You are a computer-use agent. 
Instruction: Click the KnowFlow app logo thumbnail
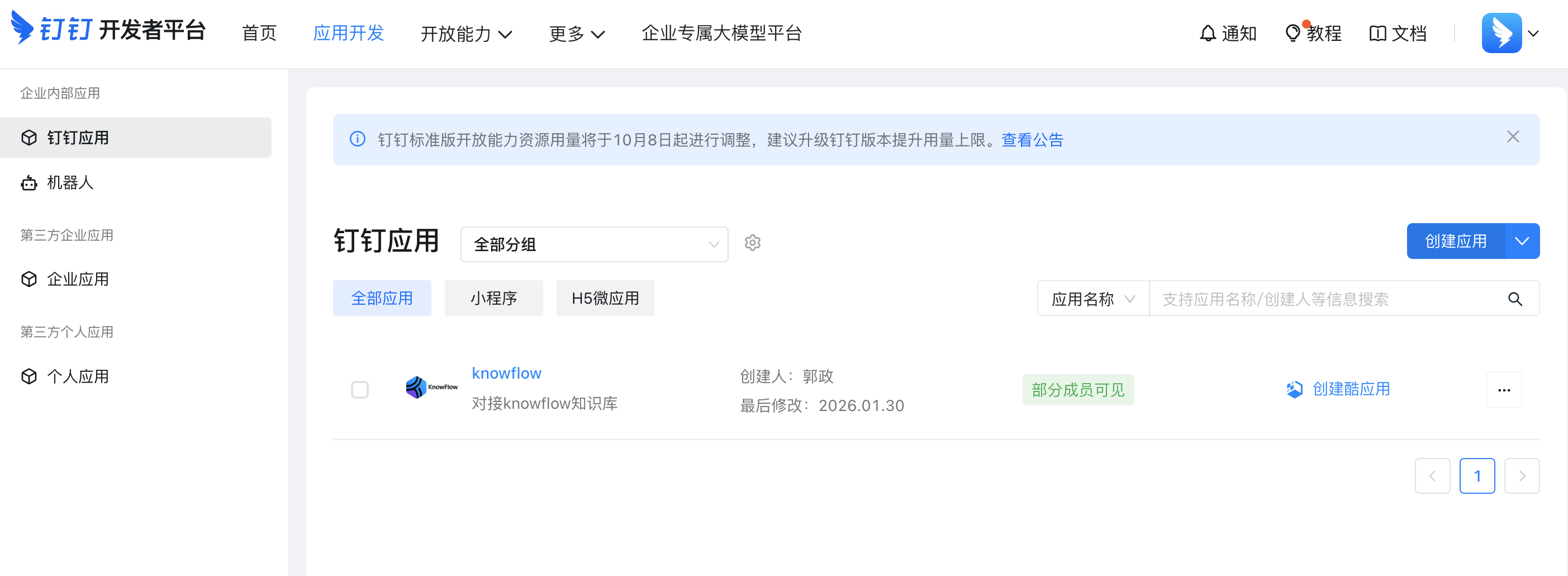(431, 387)
